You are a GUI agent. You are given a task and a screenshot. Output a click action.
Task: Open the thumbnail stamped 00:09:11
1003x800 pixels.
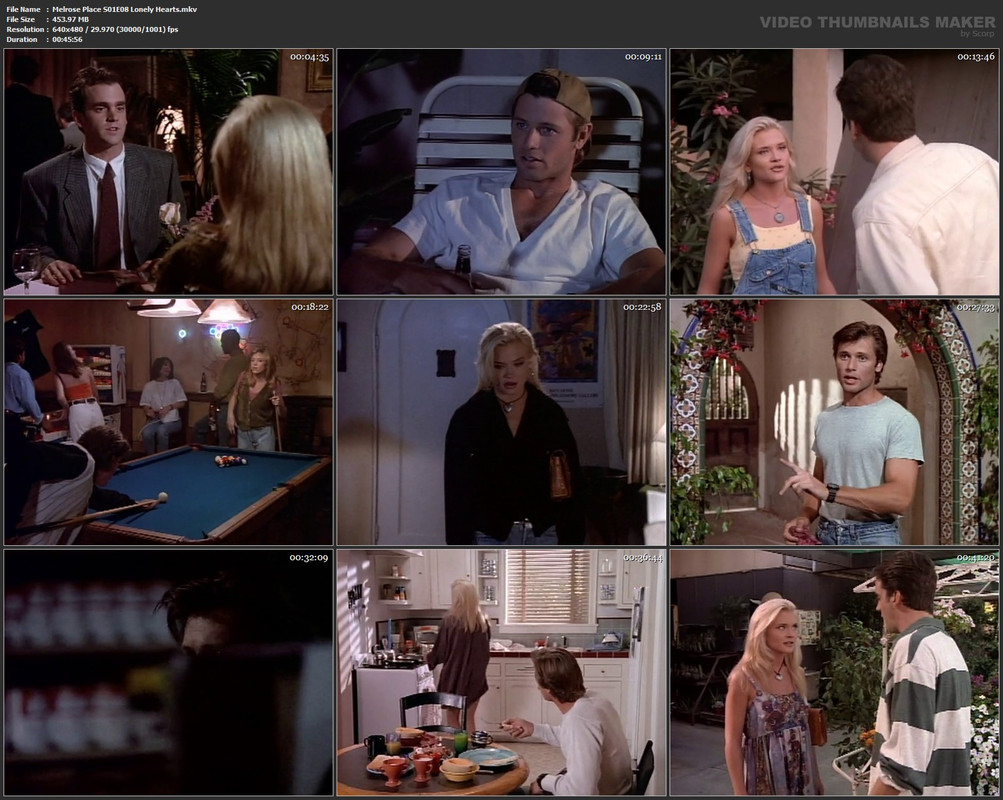tap(502, 172)
